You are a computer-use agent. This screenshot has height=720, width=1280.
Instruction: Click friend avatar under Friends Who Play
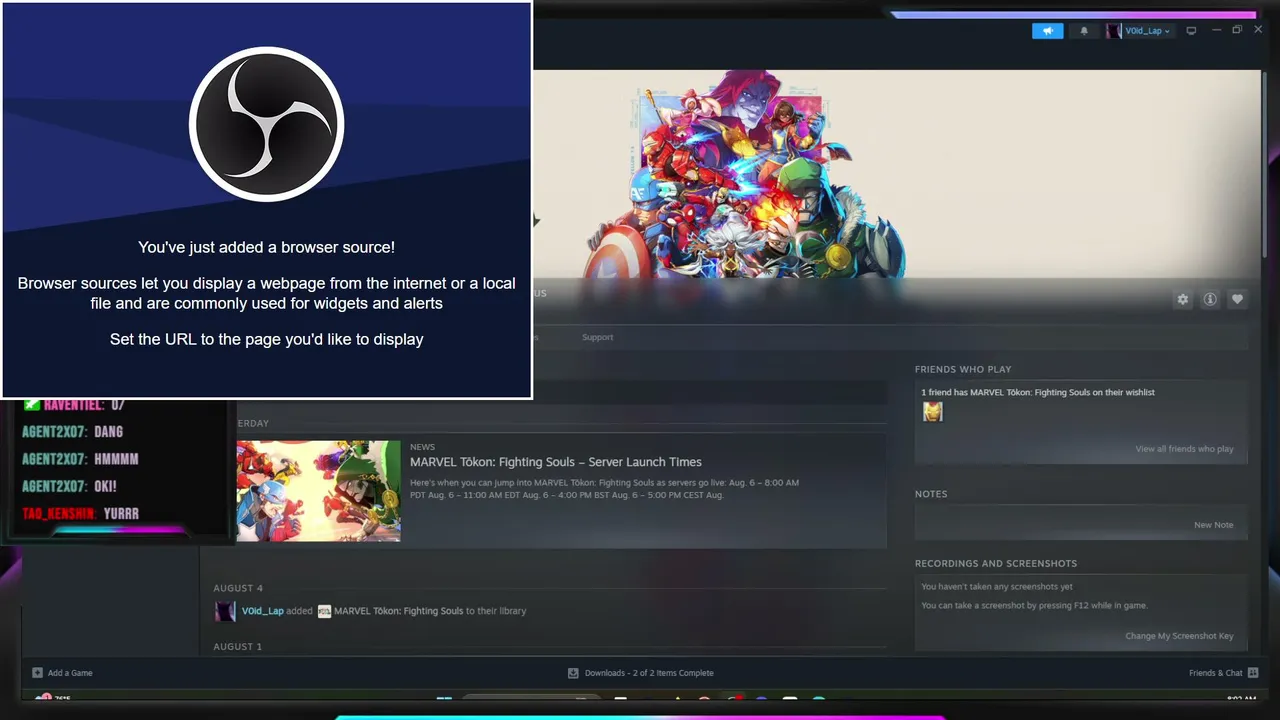[x=932, y=411]
